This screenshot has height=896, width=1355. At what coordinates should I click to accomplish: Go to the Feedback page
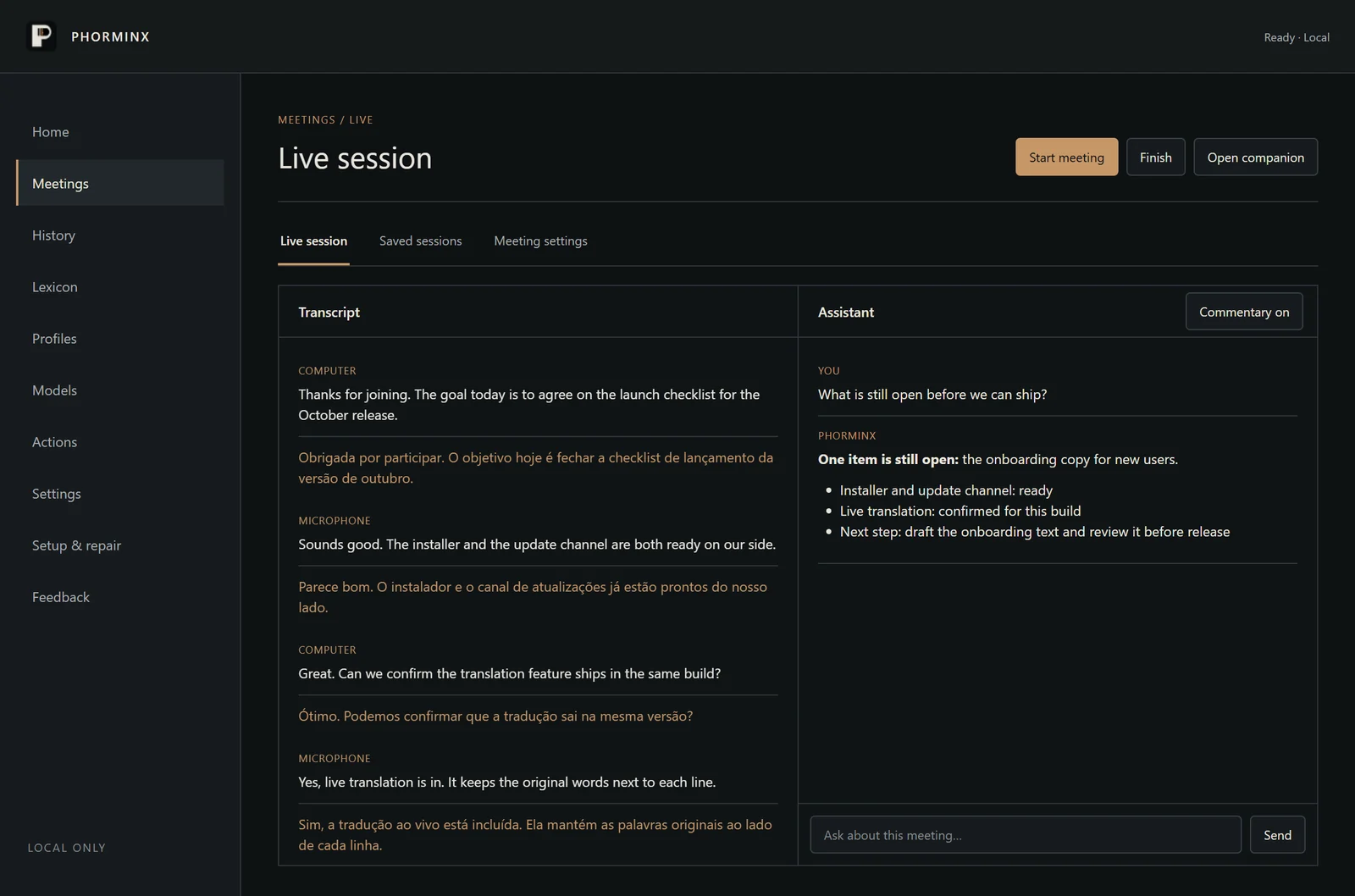(x=119, y=597)
